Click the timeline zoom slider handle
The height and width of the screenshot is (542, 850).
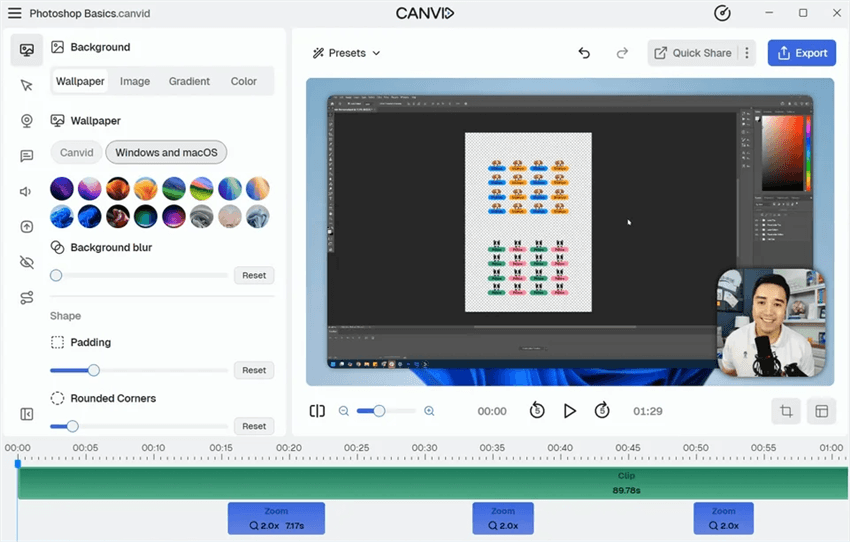point(379,411)
